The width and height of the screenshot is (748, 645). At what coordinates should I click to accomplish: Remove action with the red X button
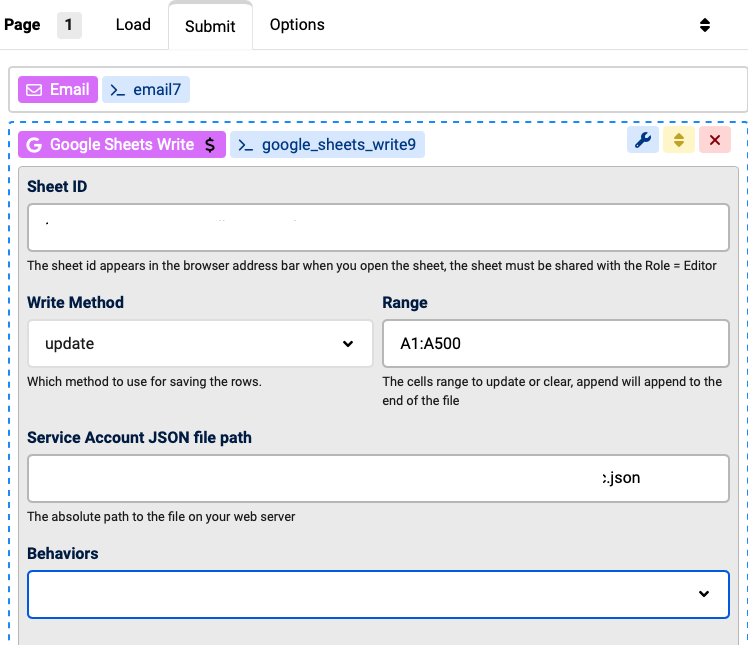(714, 140)
